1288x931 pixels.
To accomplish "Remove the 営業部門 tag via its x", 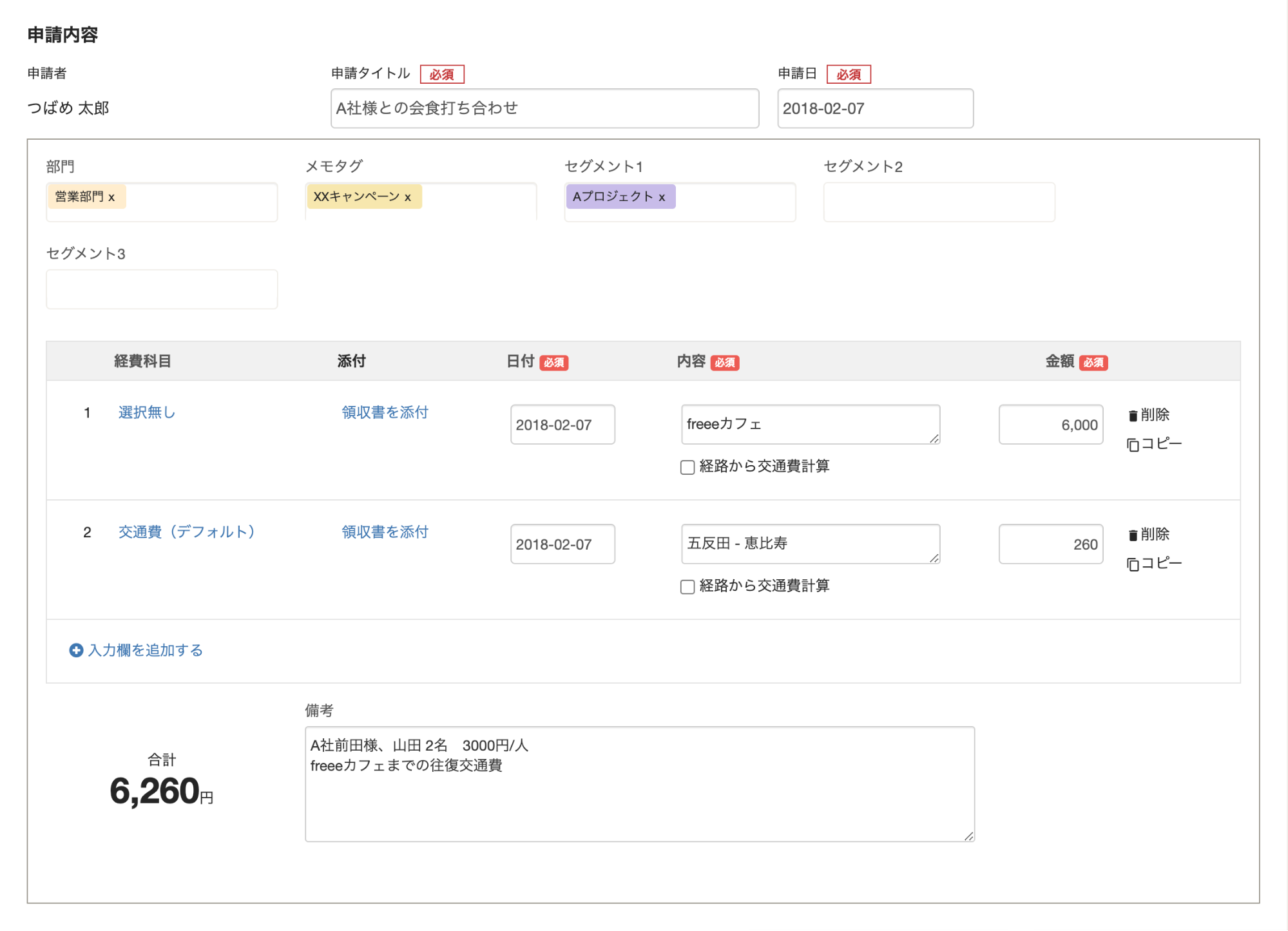I will (111, 197).
